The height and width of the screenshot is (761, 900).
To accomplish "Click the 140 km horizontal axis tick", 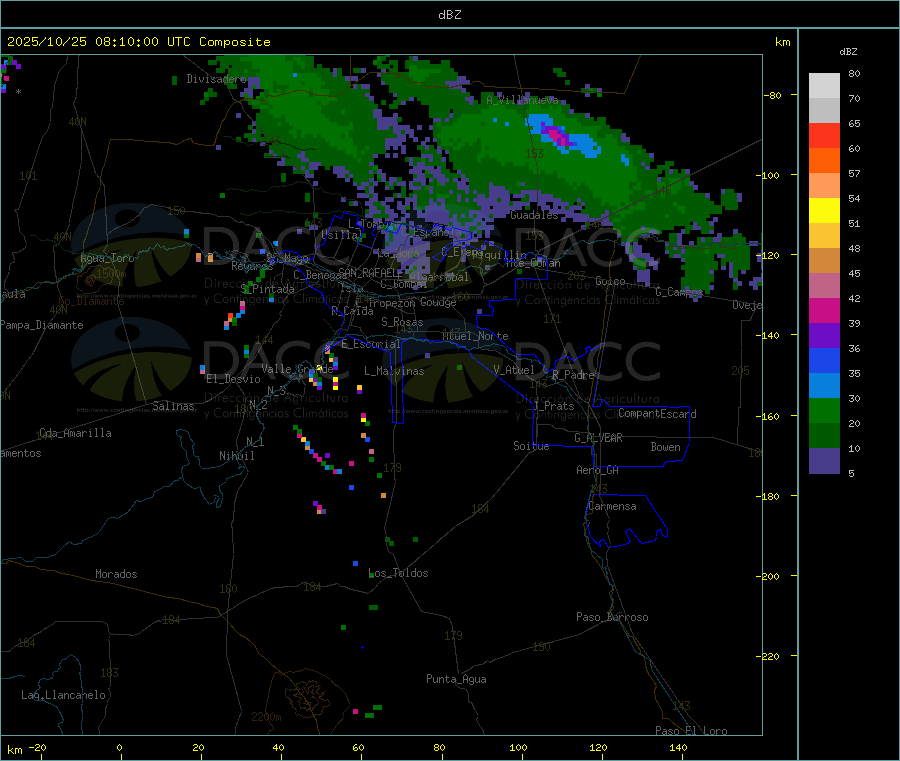I will click(678, 747).
